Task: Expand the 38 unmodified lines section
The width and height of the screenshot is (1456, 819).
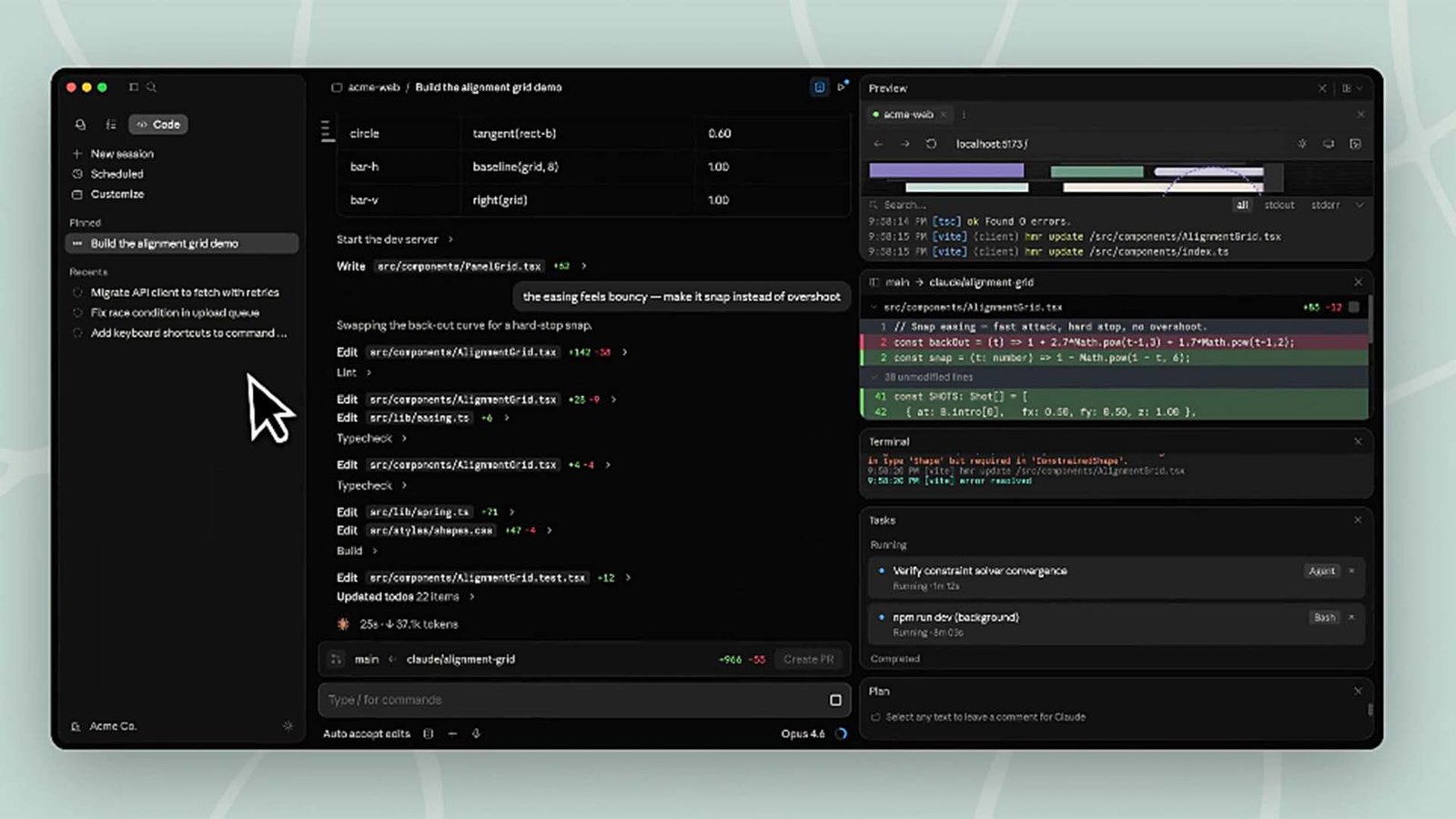Action: (x=928, y=377)
